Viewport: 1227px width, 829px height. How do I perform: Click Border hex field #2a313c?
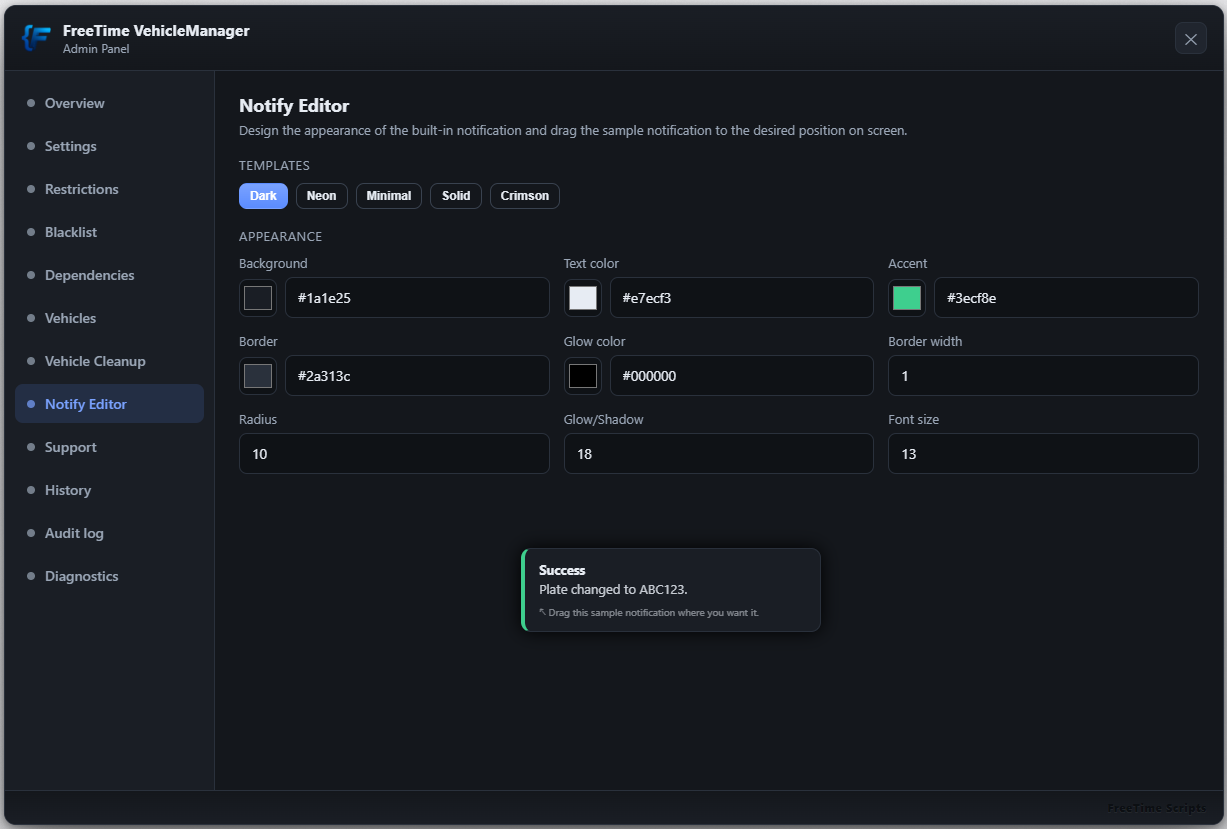pyautogui.click(x=417, y=376)
